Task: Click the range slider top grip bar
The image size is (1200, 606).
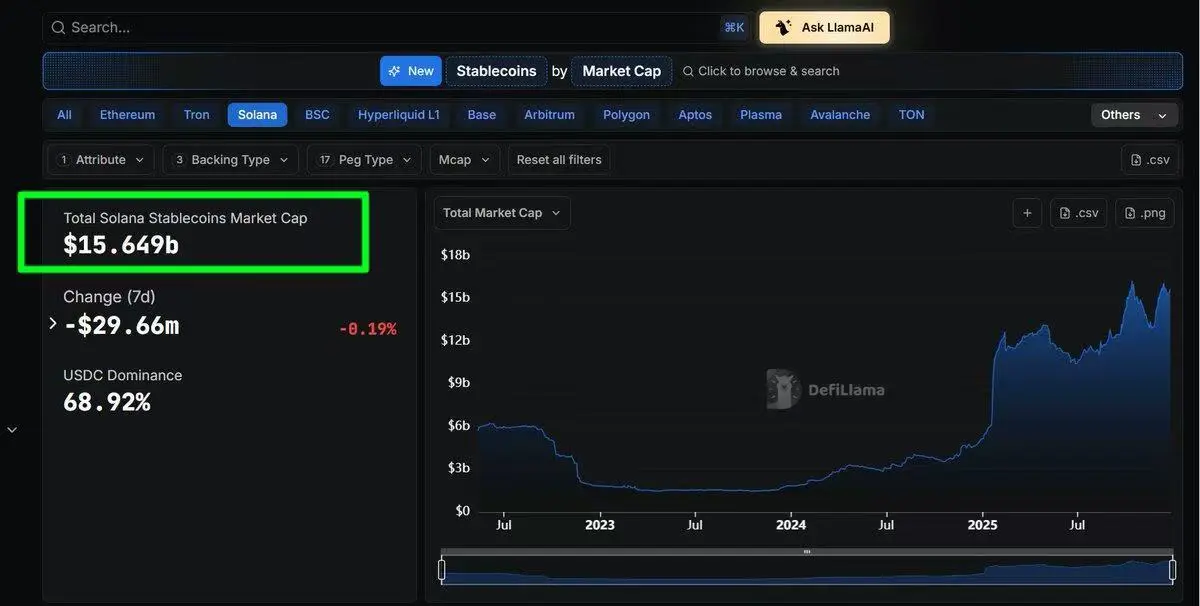Action: (x=807, y=552)
